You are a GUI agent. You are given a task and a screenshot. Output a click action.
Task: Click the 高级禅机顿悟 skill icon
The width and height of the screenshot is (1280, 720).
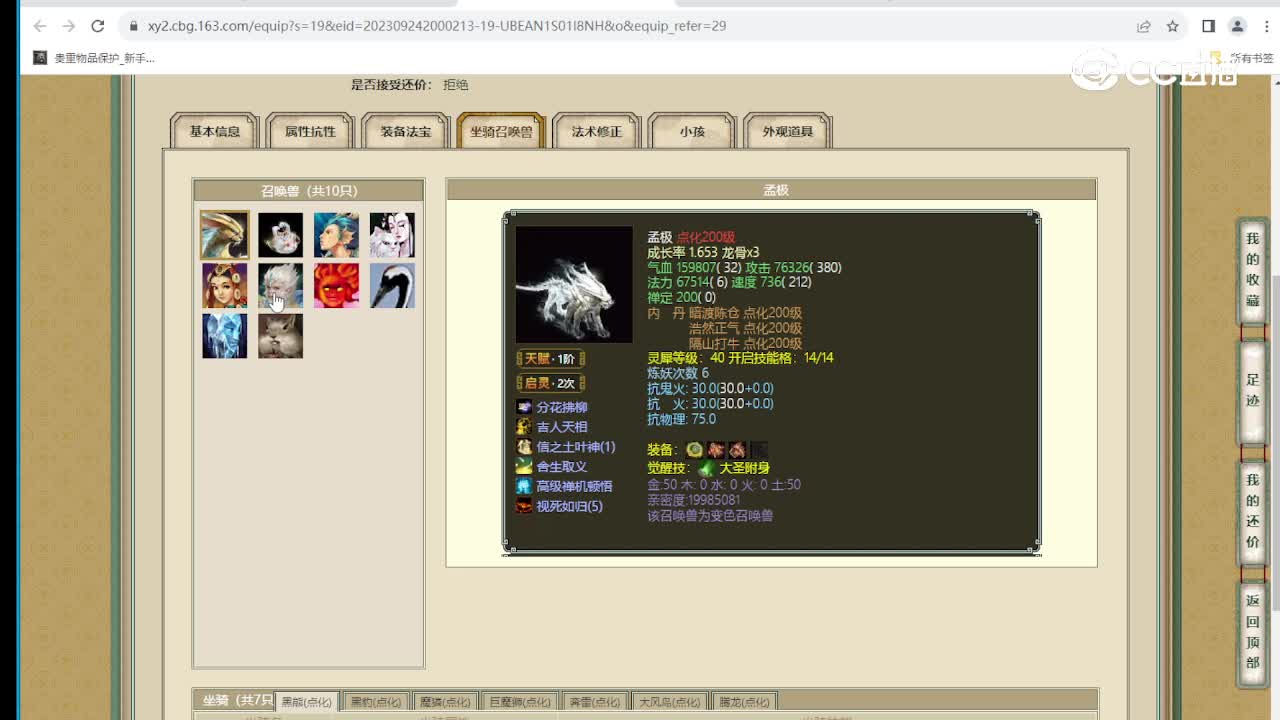[x=524, y=486]
